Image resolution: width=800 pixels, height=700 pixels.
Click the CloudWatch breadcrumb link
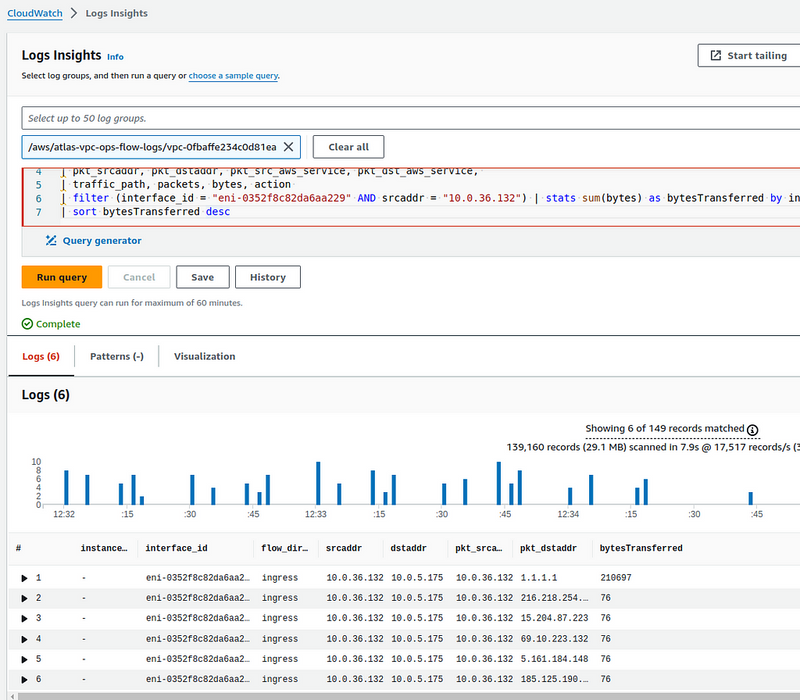[35, 14]
